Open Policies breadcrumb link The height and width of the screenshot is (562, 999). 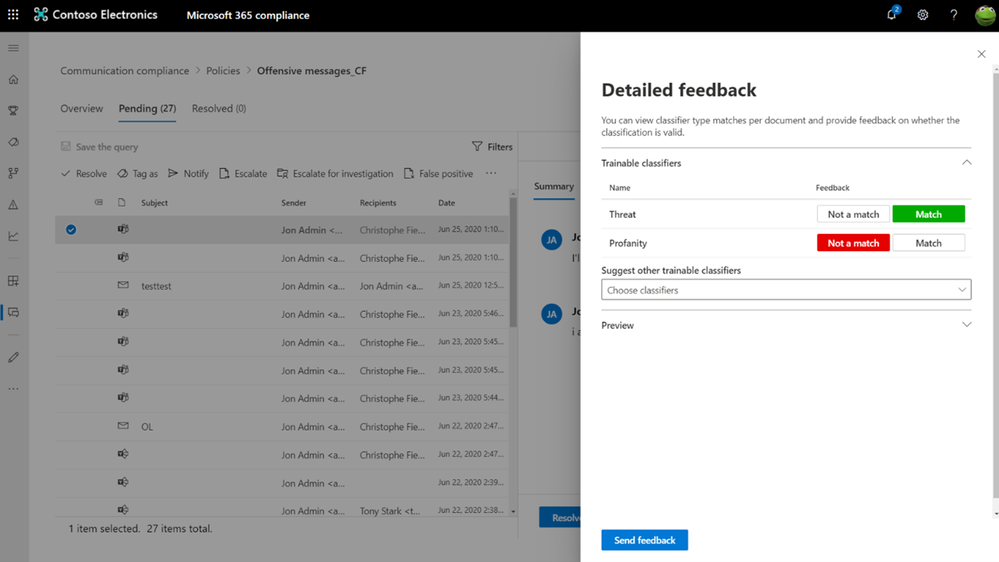[x=223, y=71]
